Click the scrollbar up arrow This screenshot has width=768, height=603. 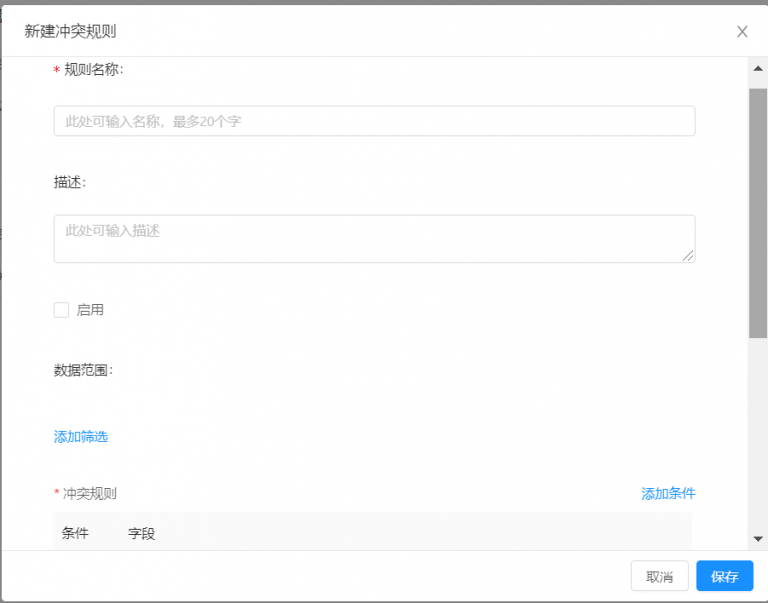point(758,69)
